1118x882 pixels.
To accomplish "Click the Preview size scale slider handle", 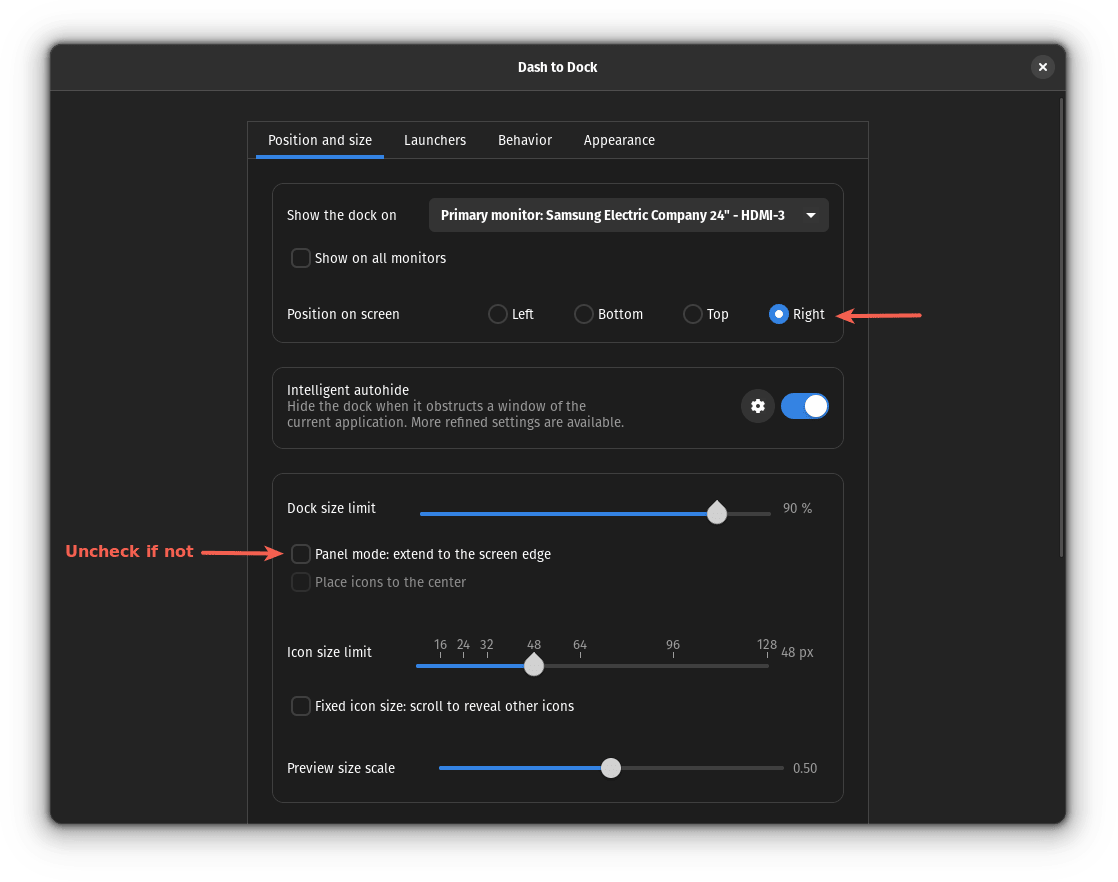I will click(x=611, y=768).
